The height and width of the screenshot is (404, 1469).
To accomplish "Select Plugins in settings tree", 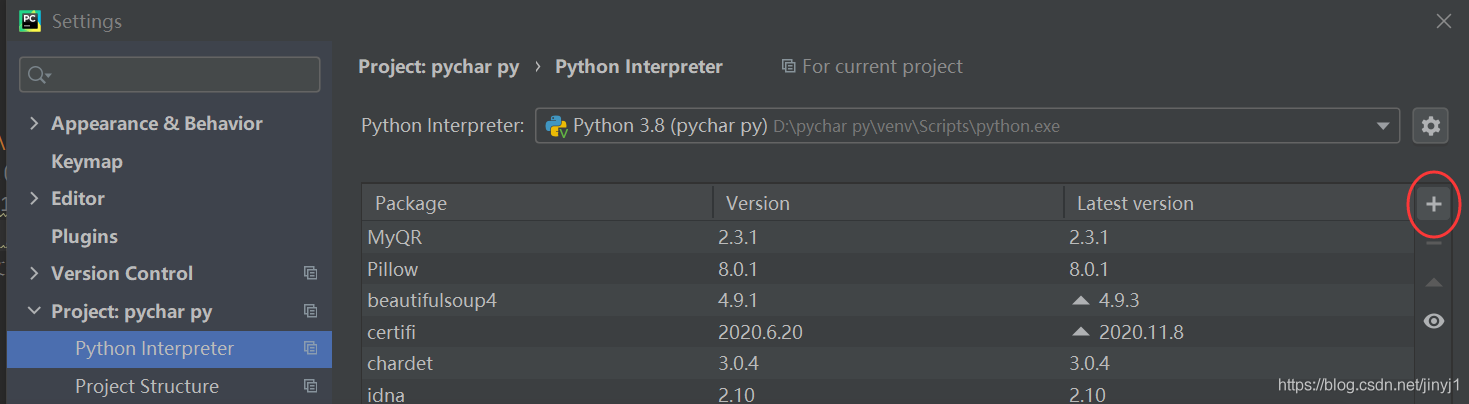I will [84, 236].
